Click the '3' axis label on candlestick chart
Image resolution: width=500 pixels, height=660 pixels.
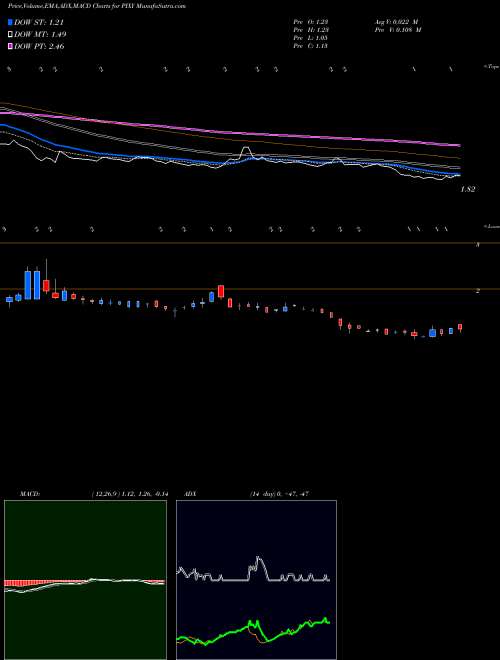click(x=478, y=245)
